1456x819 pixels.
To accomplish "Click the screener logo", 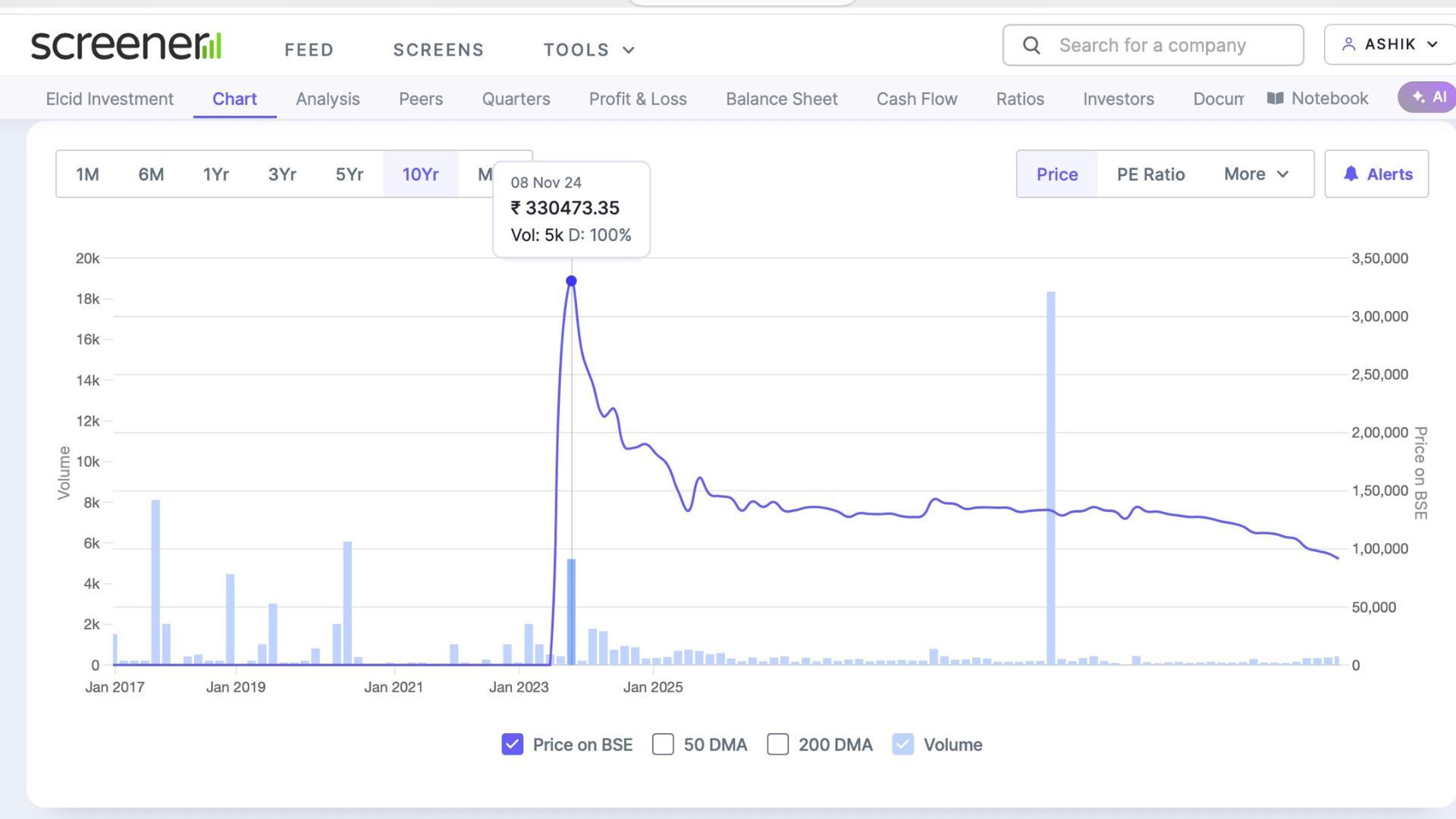I will [125, 45].
